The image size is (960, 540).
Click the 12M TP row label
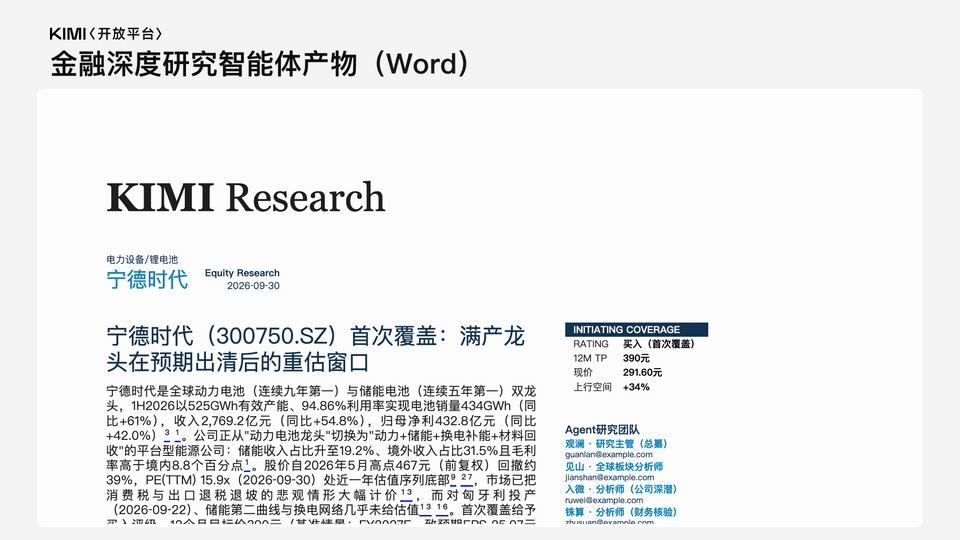(x=590, y=358)
